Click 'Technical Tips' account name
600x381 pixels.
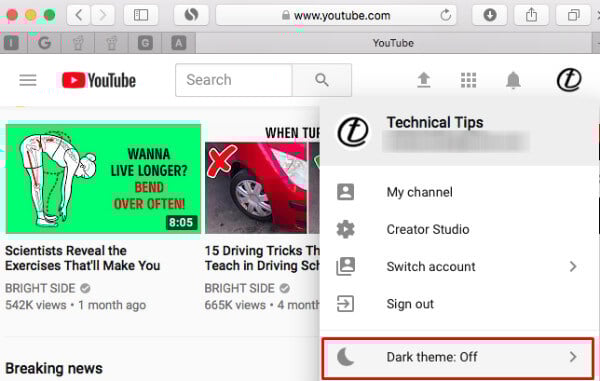pyautogui.click(x=435, y=122)
